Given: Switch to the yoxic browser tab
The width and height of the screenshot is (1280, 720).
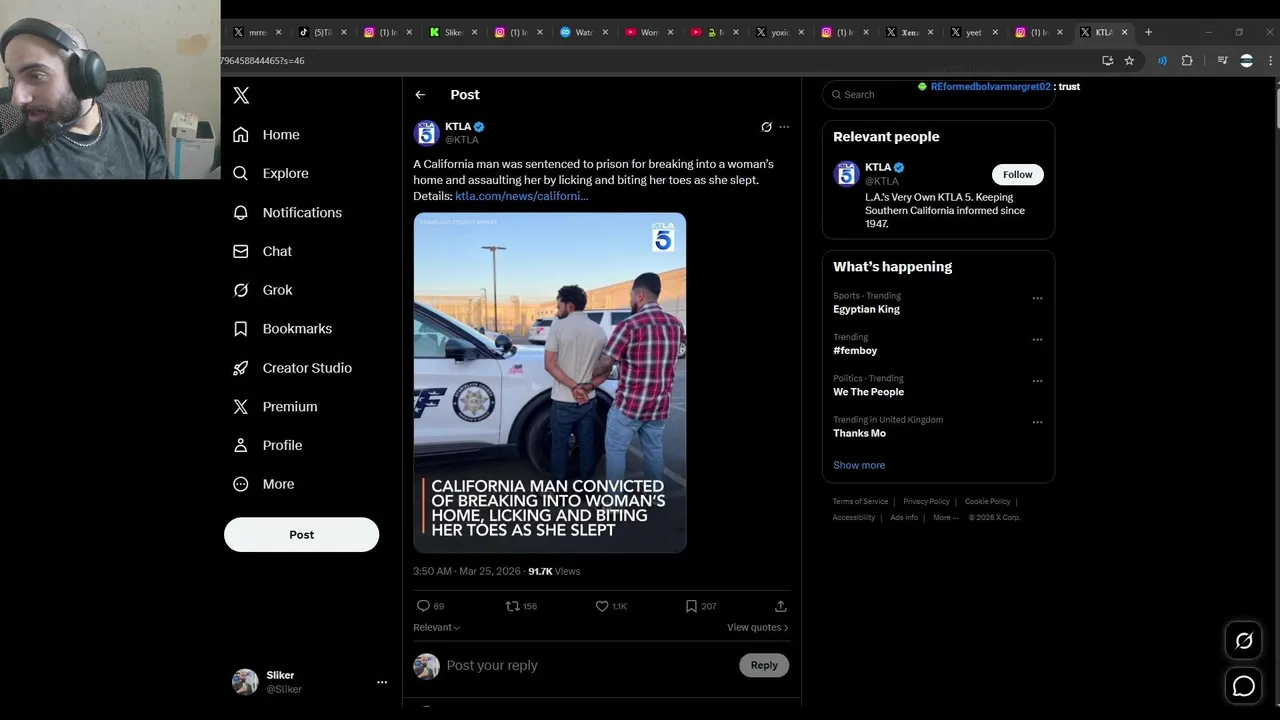Looking at the screenshot, I should (x=779, y=32).
